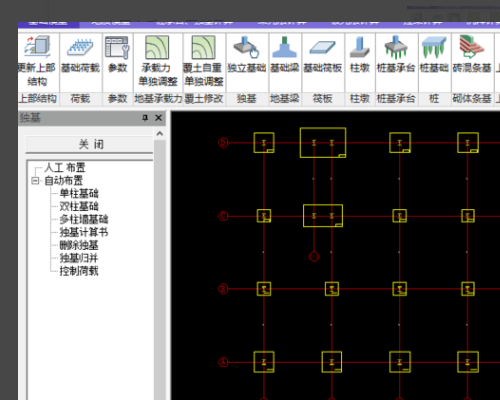Choose the 独立基础 icon
This screenshot has width=500, height=400.
click(247, 47)
